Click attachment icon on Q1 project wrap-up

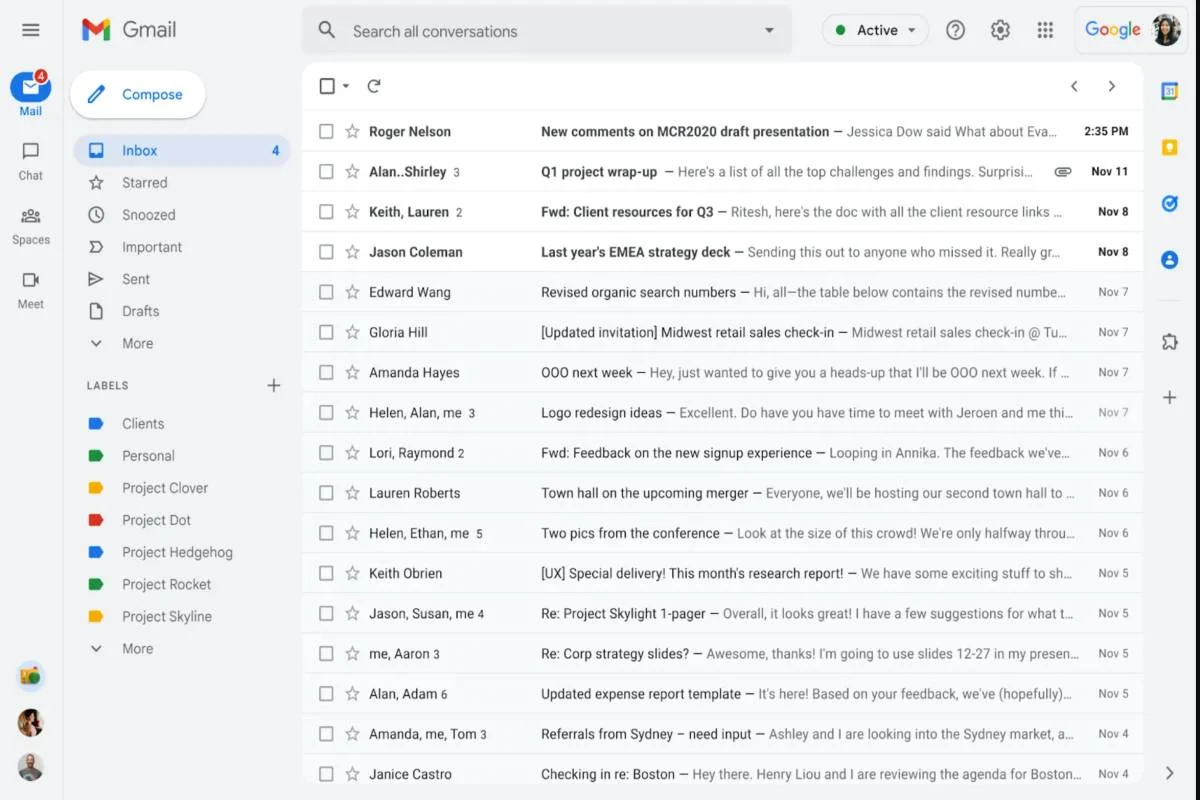click(1063, 172)
